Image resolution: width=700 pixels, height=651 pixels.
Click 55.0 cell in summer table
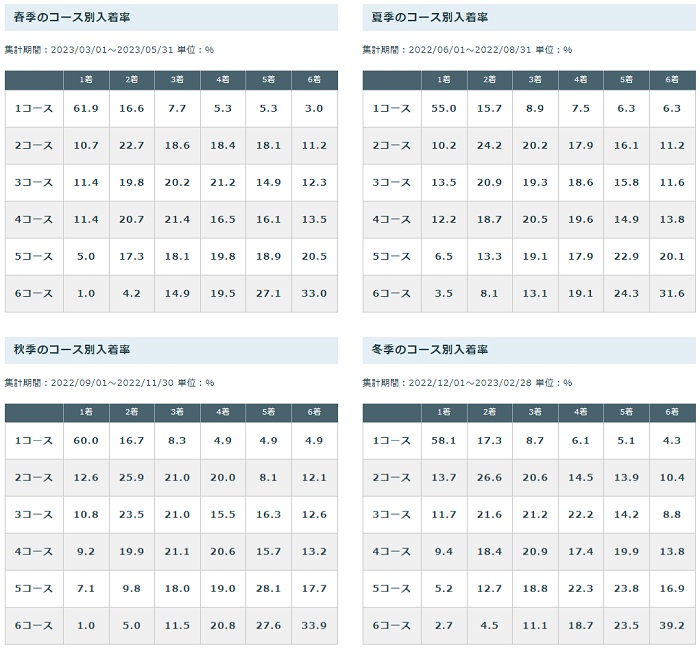444,109
